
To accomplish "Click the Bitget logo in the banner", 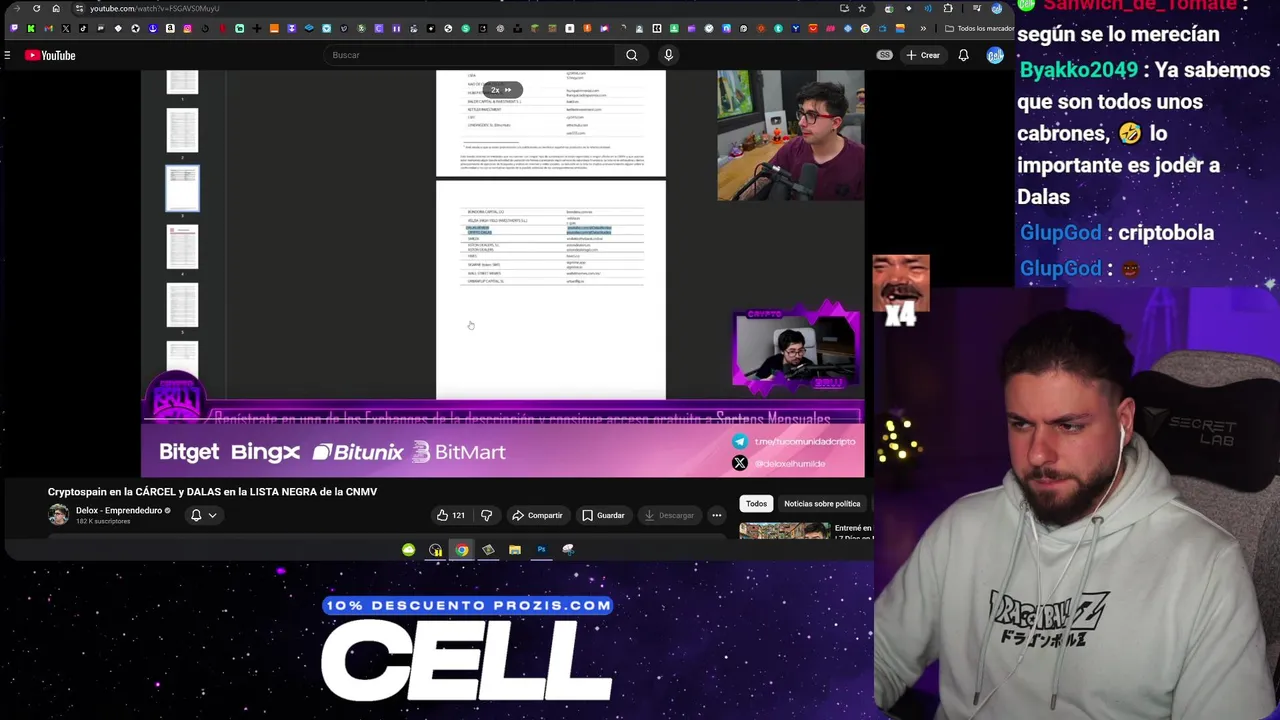I will [x=189, y=452].
